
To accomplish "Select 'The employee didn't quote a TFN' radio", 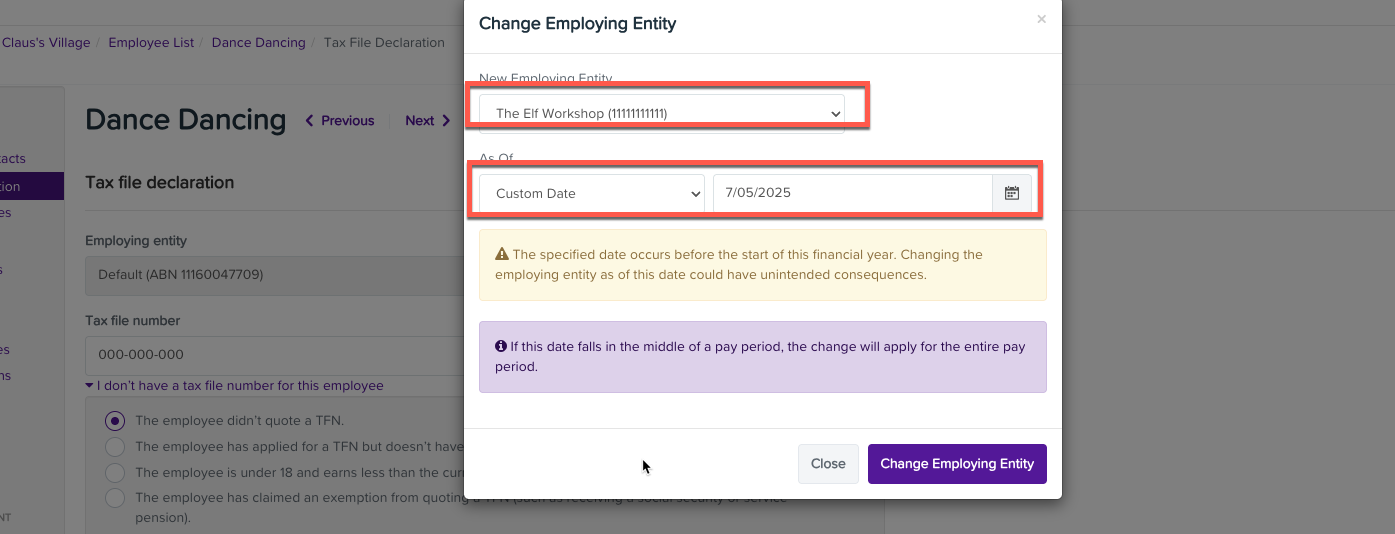I will coord(115,421).
